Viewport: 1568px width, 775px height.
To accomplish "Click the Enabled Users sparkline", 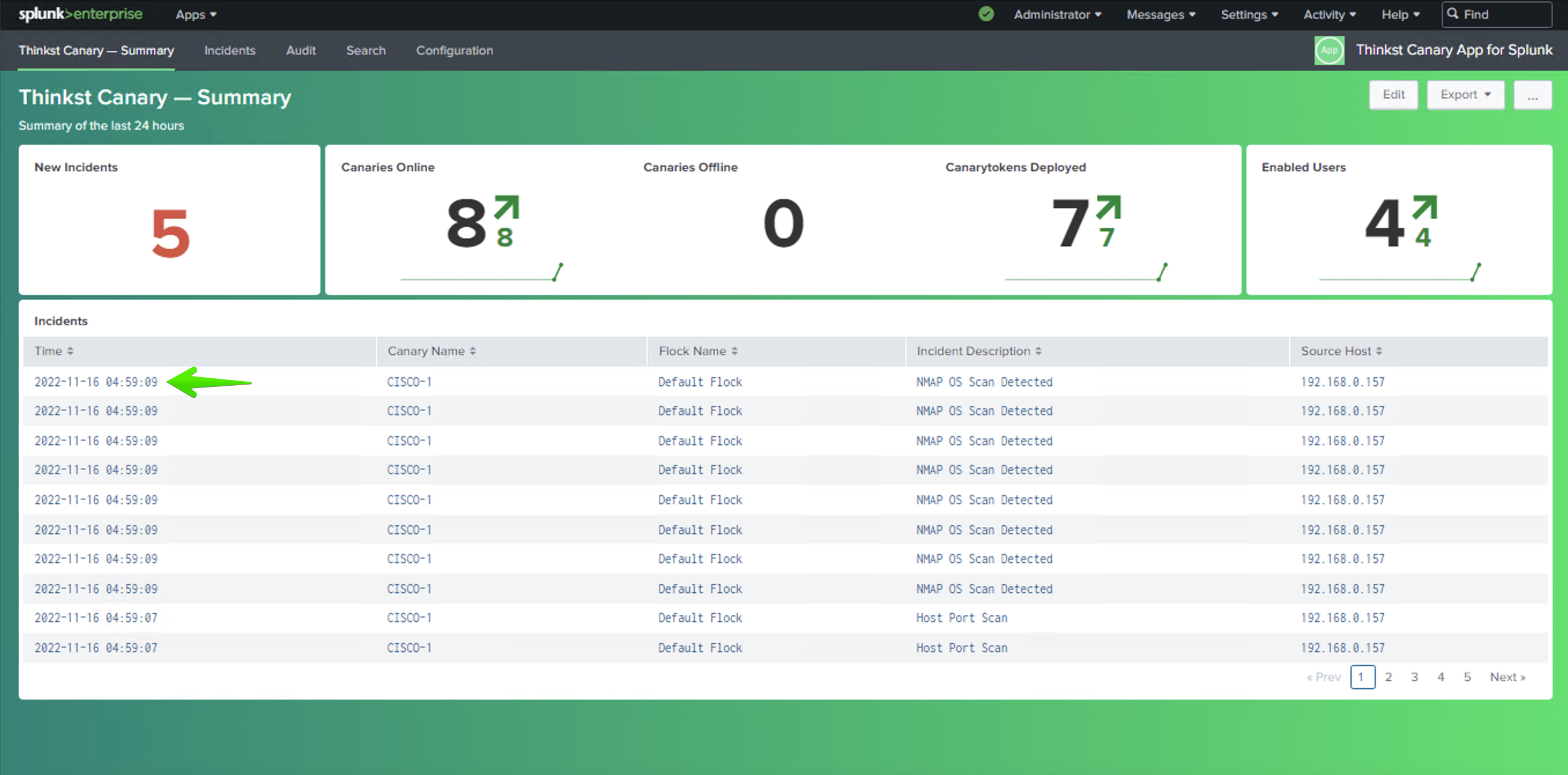I will [1399, 272].
